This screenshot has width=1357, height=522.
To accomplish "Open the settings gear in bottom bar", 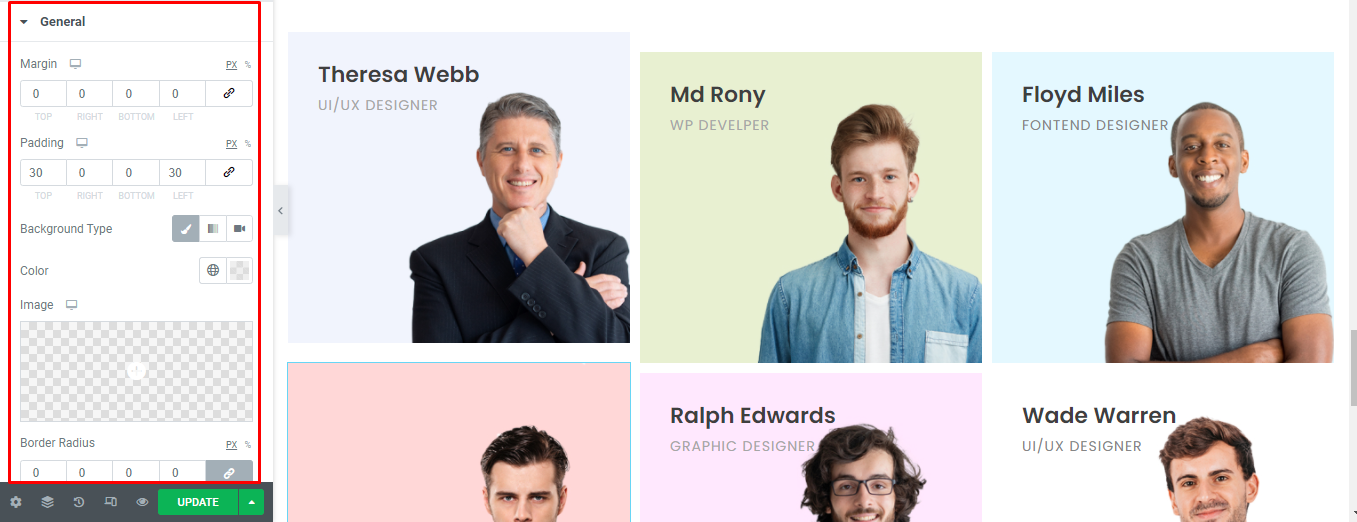I will coord(16,502).
